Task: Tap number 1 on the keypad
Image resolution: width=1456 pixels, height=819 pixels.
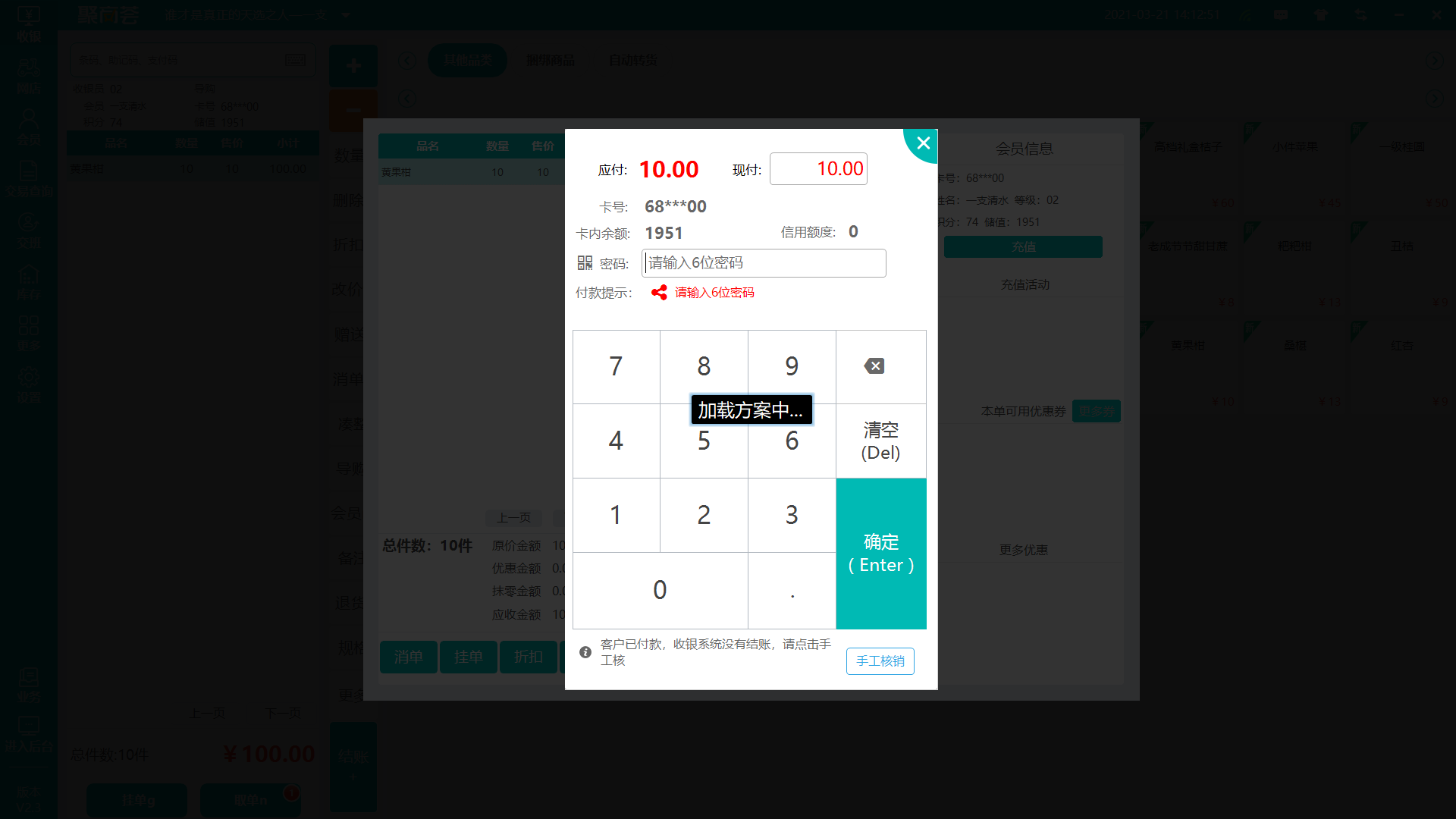Action: pos(616,515)
